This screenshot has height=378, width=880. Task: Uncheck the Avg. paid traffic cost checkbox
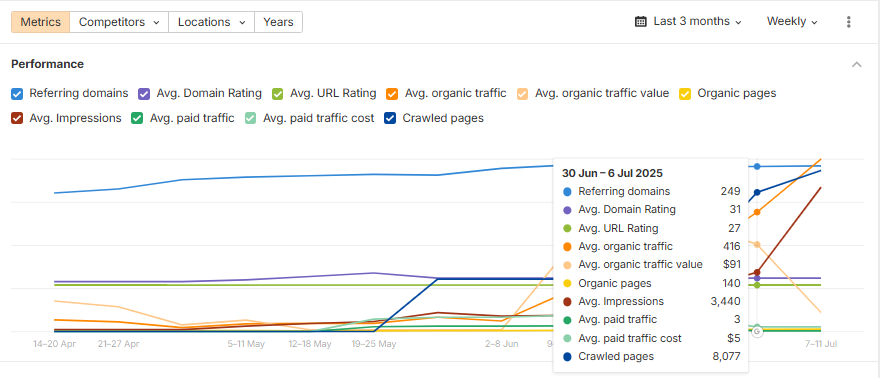point(251,118)
